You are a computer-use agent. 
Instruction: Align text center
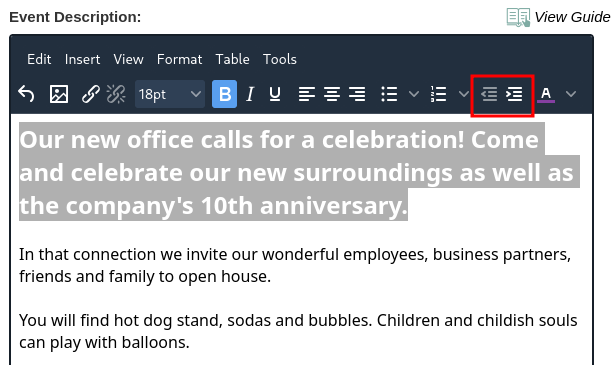click(332, 94)
